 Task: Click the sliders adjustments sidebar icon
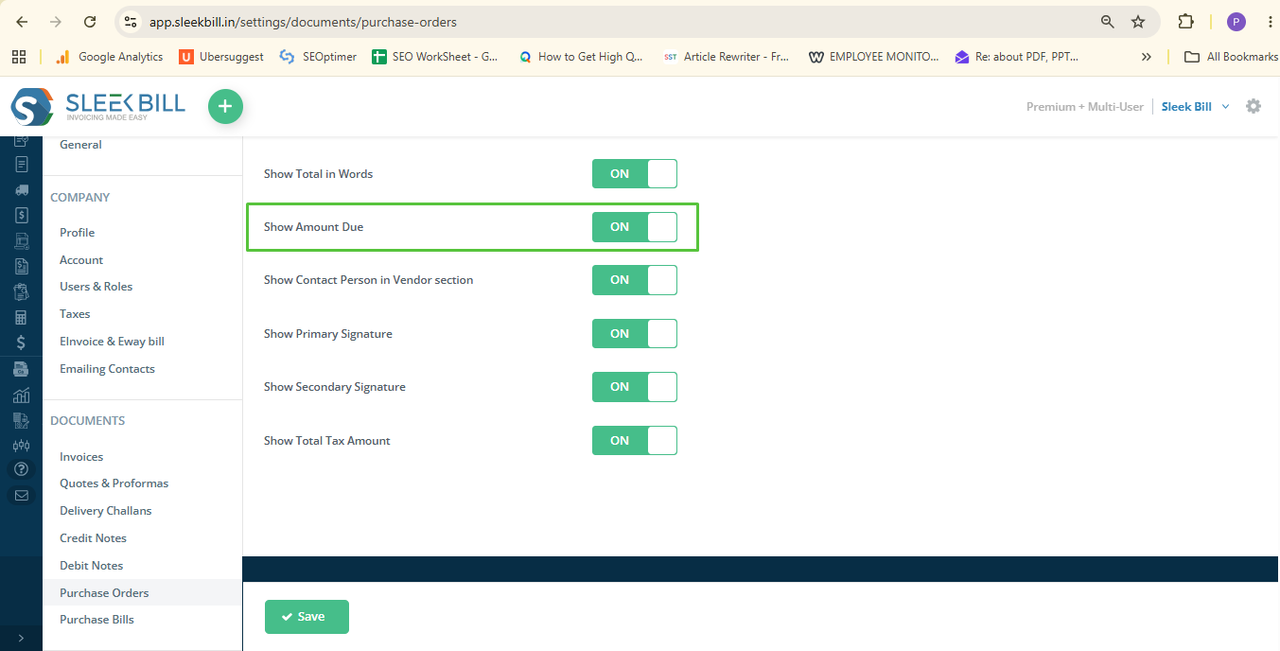click(x=21, y=445)
